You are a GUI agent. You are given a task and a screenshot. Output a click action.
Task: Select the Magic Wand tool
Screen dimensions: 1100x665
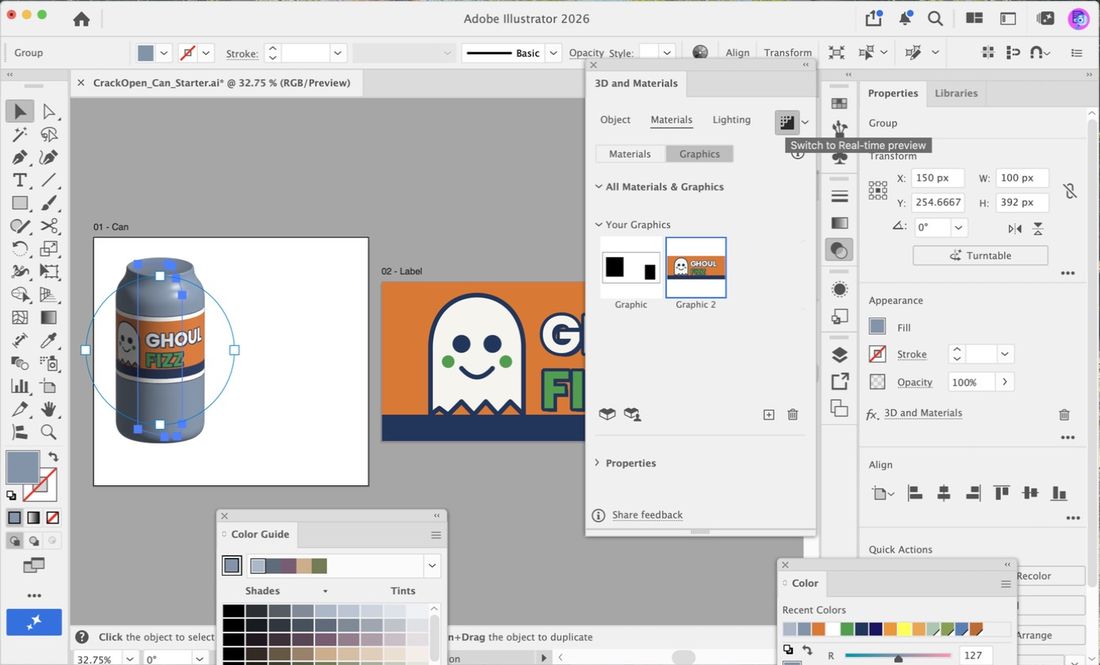point(20,134)
